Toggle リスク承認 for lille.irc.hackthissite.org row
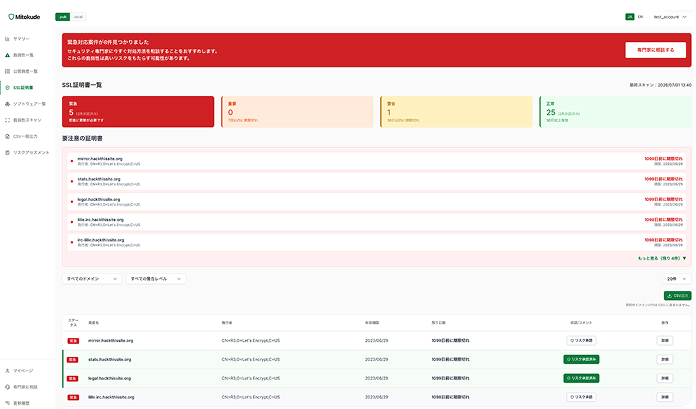The height and width of the screenshot is (409, 696). point(581,397)
